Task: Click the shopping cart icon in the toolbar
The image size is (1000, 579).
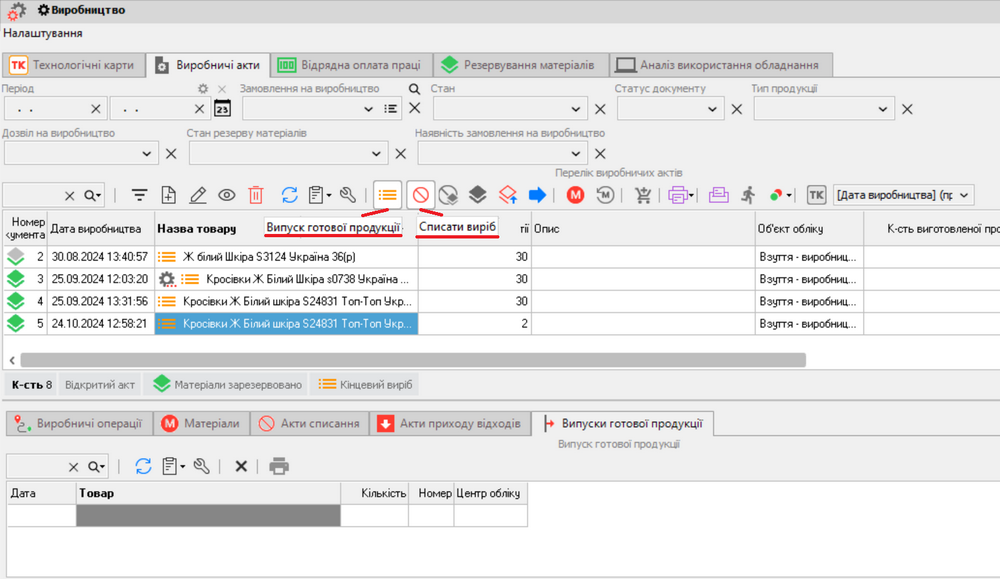Action: 643,195
